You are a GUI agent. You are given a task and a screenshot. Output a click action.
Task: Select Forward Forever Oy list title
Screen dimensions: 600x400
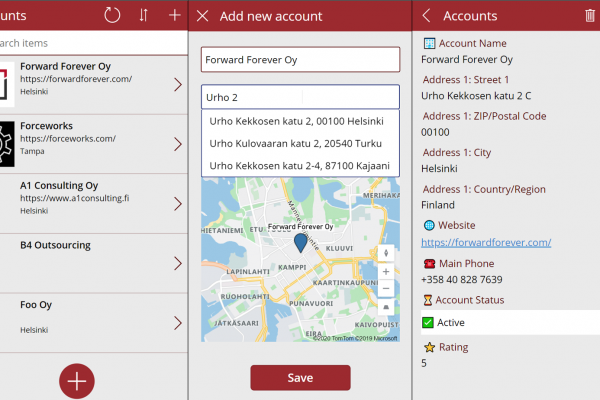pyautogui.click(x=65, y=66)
